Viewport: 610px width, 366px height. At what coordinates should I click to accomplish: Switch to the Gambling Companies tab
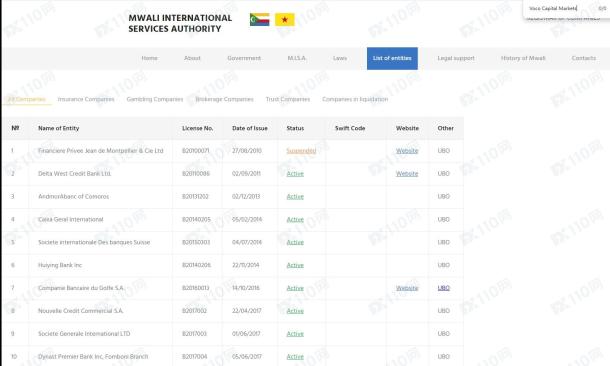pyautogui.click(x=155, y=99)
